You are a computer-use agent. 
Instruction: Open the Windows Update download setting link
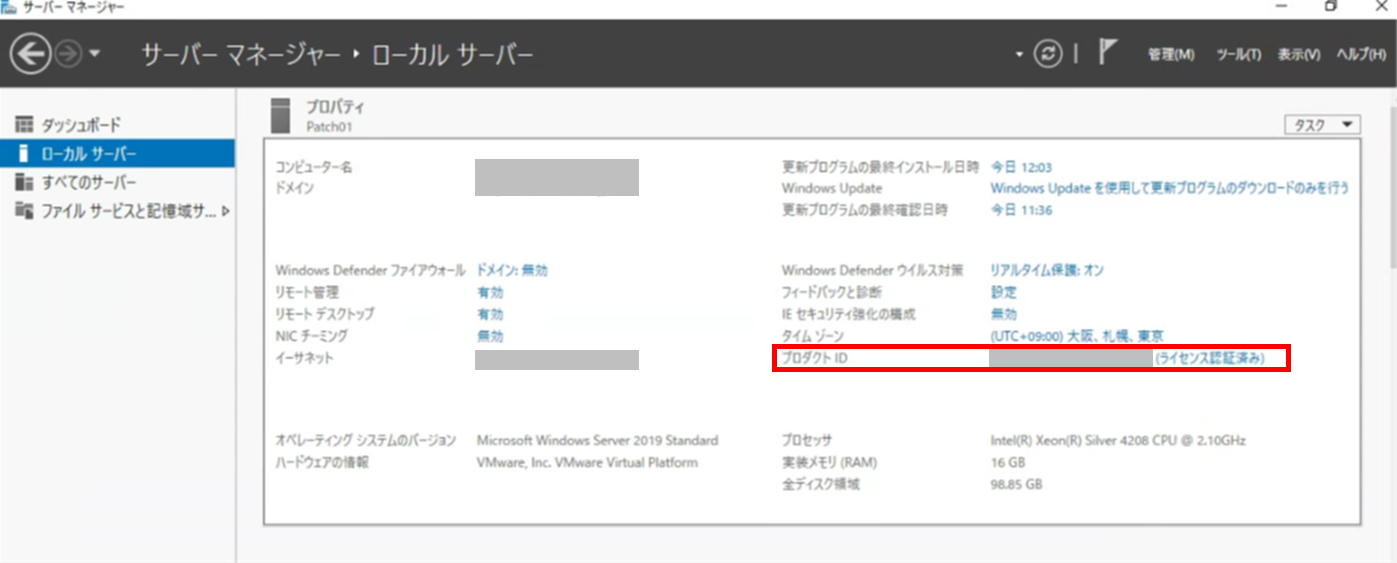click(x=1169, y=188)
